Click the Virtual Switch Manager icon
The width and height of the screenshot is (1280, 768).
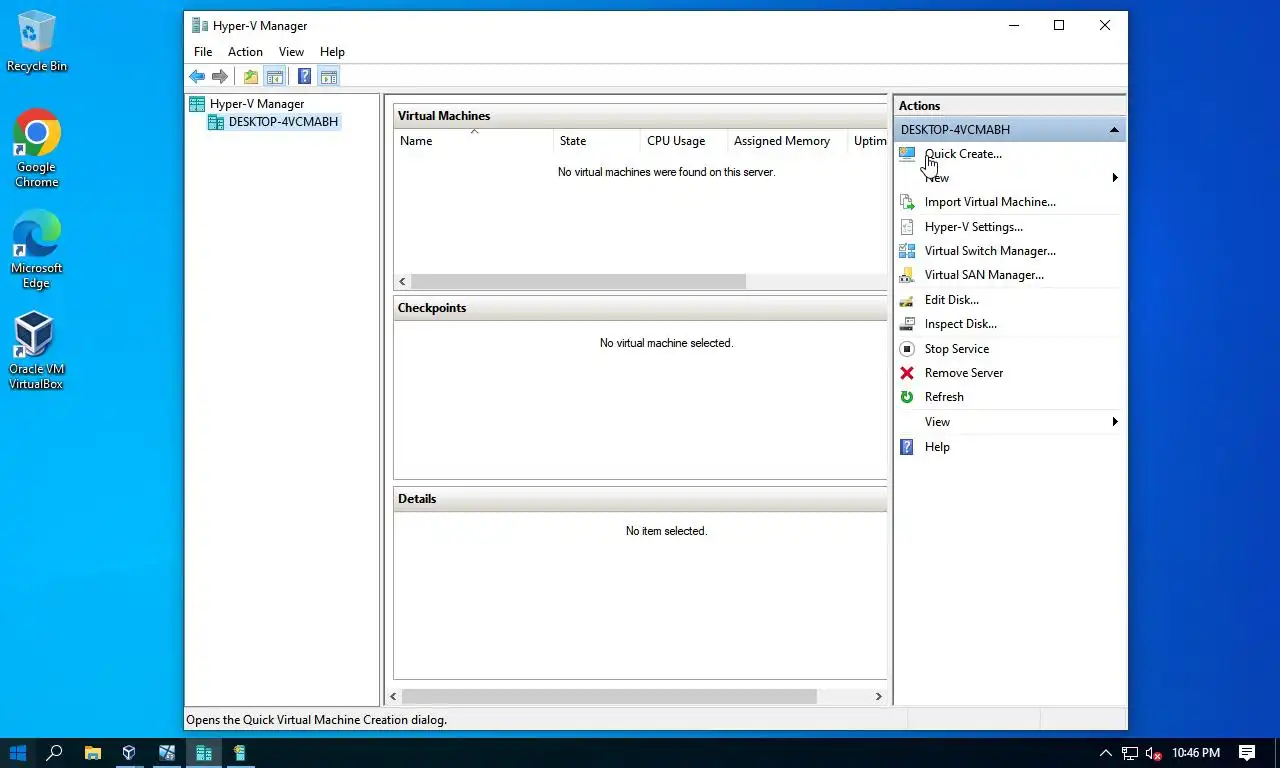point(907,251)
